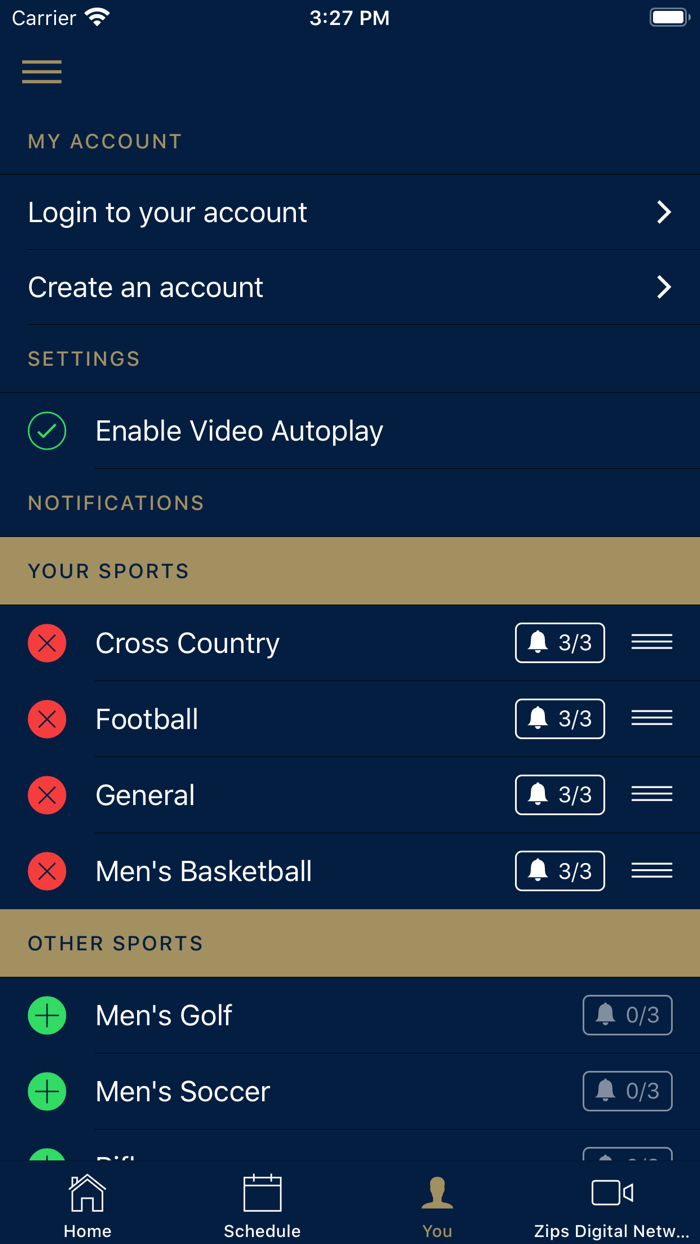Viewport: 700px width, 1244px height.
Task: Remove Cross Country from your sports
Action: (47, 643)
